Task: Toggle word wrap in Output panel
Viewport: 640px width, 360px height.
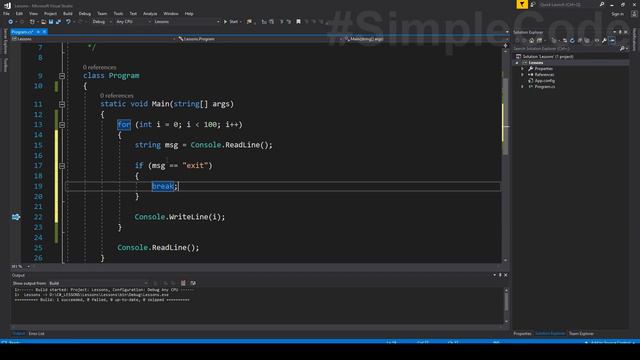Action: [x=193, y=283]
